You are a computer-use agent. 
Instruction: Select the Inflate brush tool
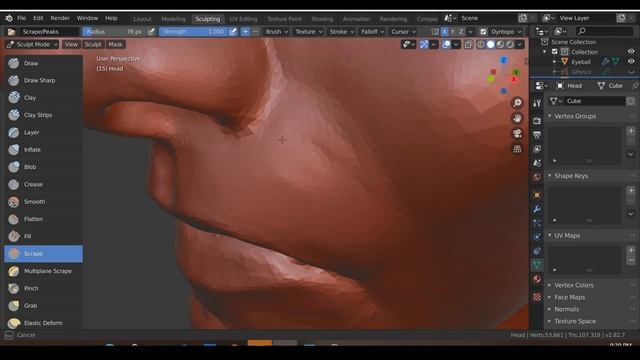(x=43, y=150)
